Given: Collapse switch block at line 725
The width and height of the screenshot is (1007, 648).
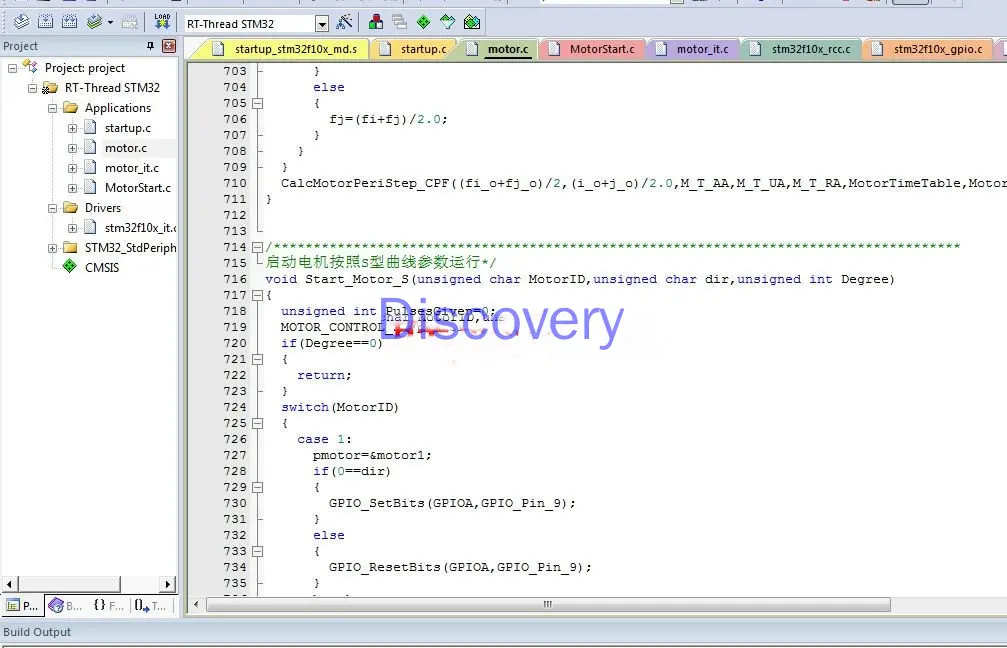Looking at the screenshot, I should click(258, 423).
